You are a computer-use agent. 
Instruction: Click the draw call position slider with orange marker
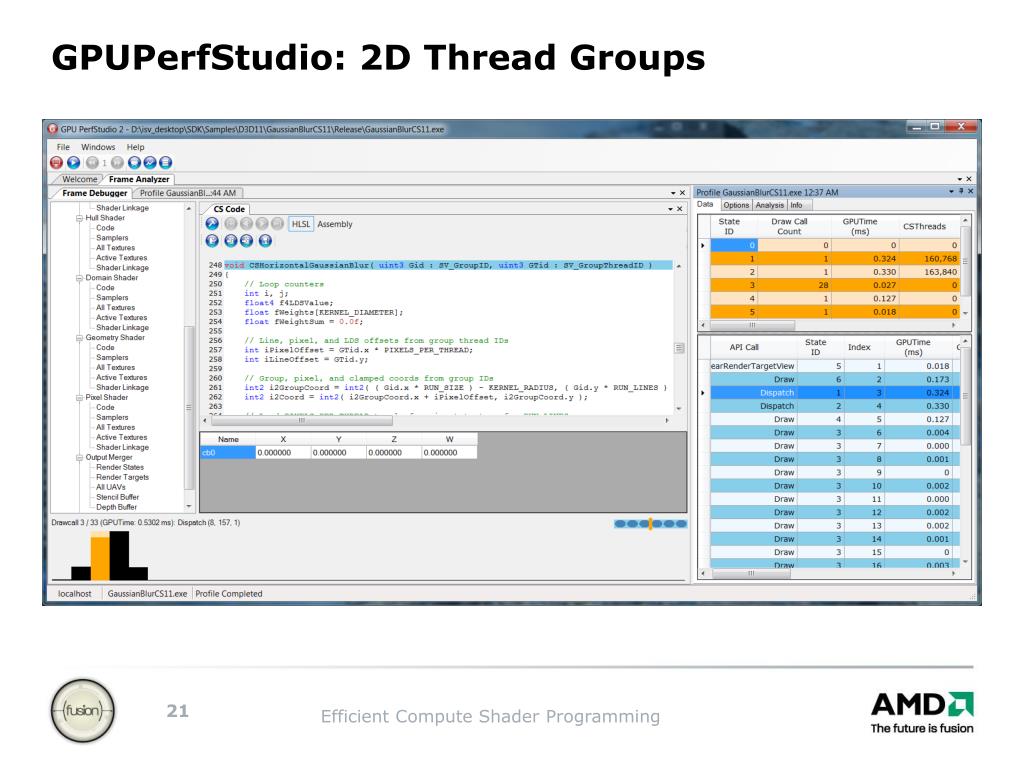650,524
